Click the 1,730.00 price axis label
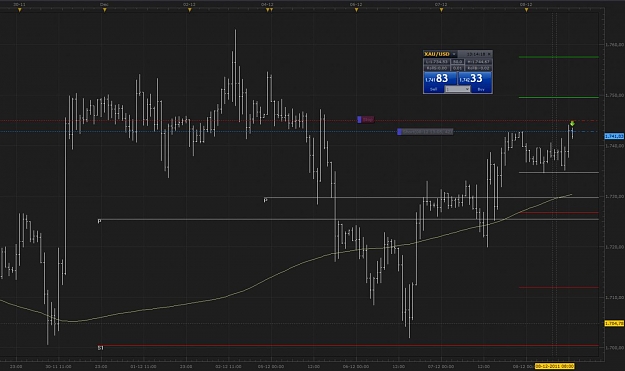The width and height of the screenshot is (625, 371). 614,196
